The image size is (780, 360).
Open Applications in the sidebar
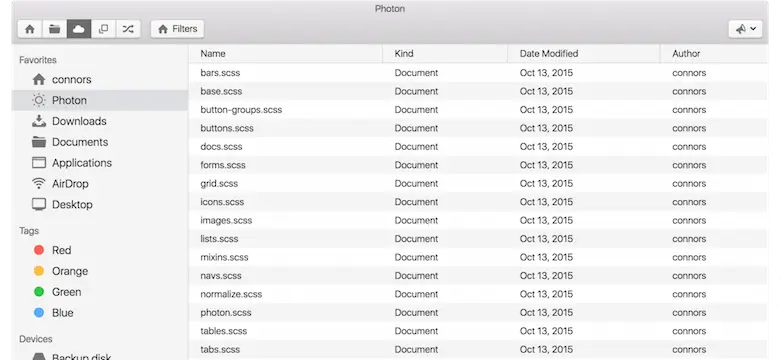pos(99,163)
